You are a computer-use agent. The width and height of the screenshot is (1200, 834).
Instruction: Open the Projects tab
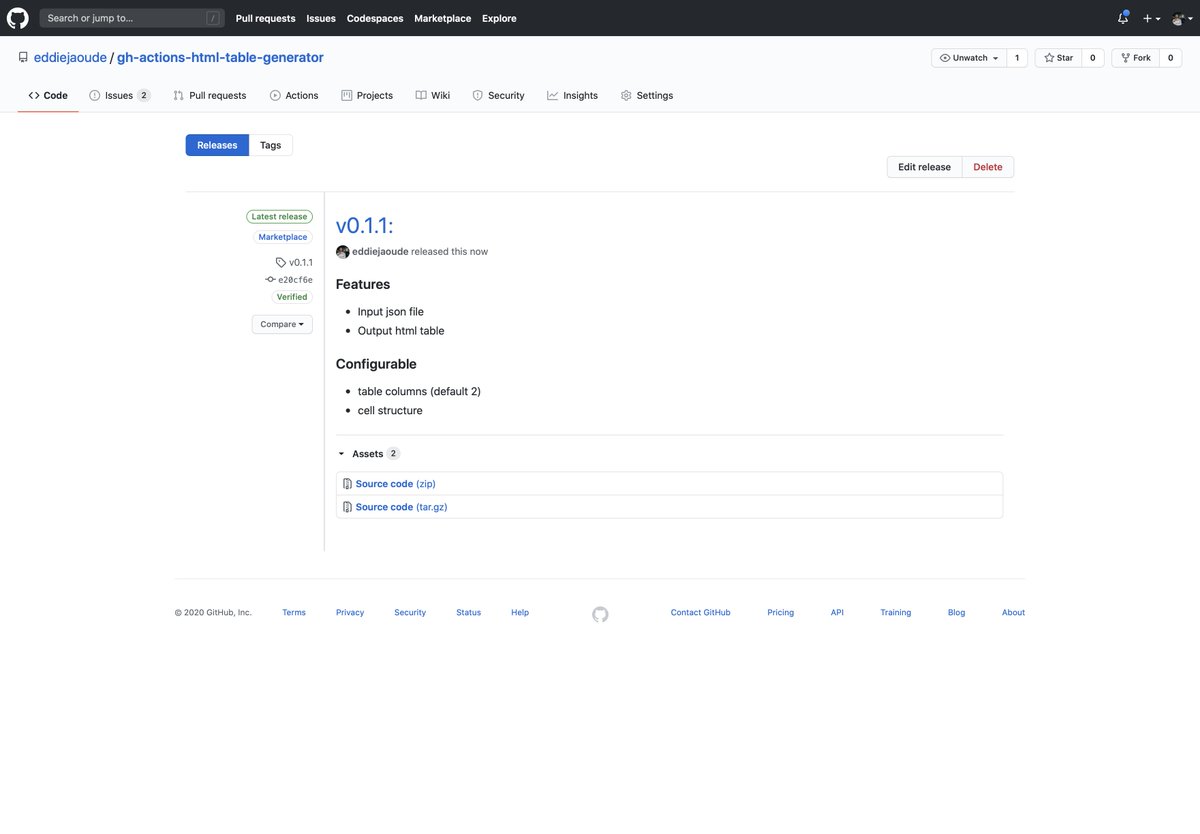[x=367, y=96]
